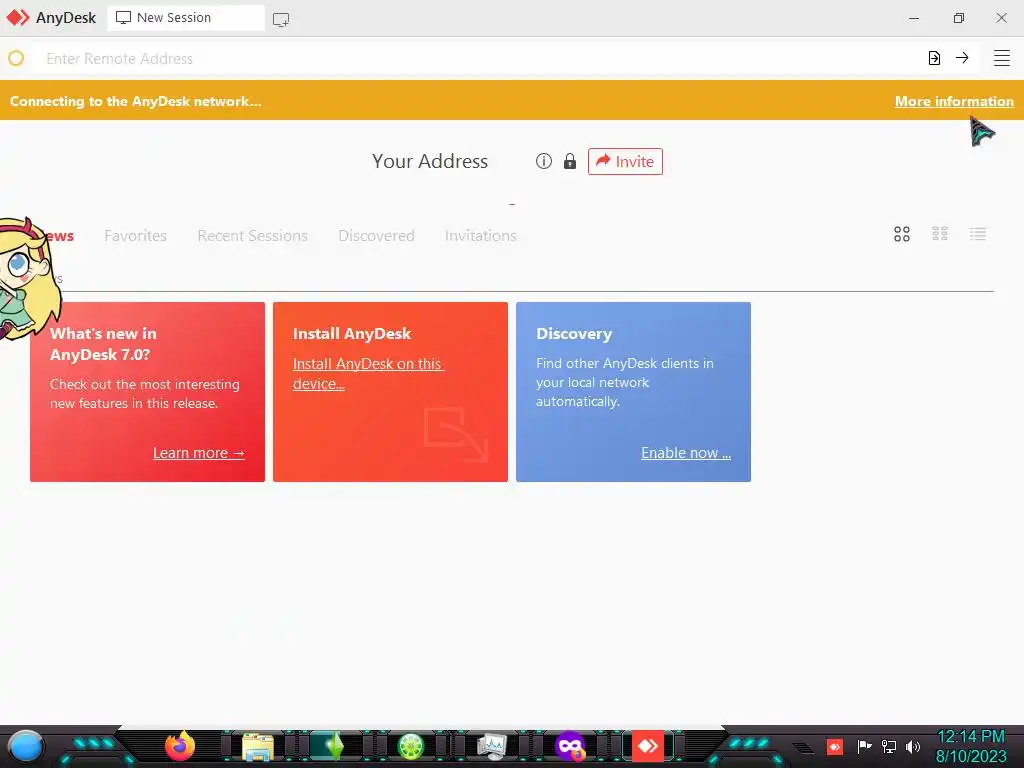Click the Your Address label
Screen dimensions: 1024x768
[430, 161]
